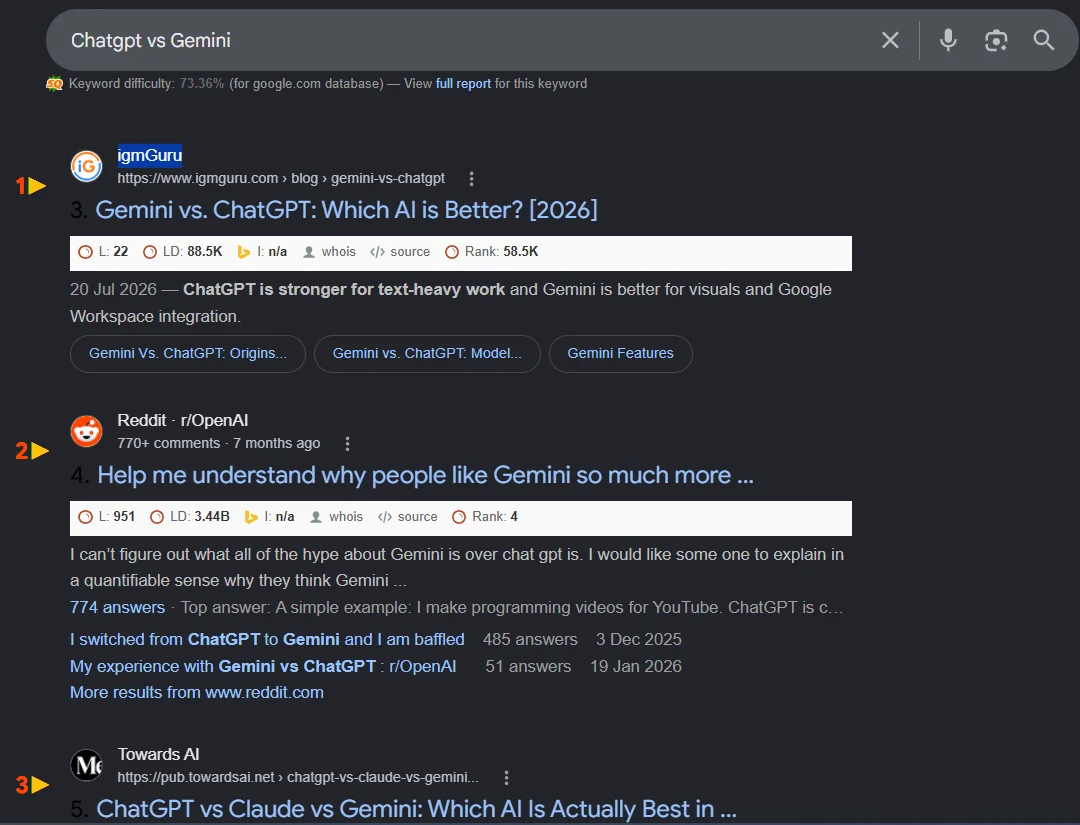The image size is (1080, 825).
Task: Click Bing index I: n/a in Reddit bar
Action: tap(269, 517)
